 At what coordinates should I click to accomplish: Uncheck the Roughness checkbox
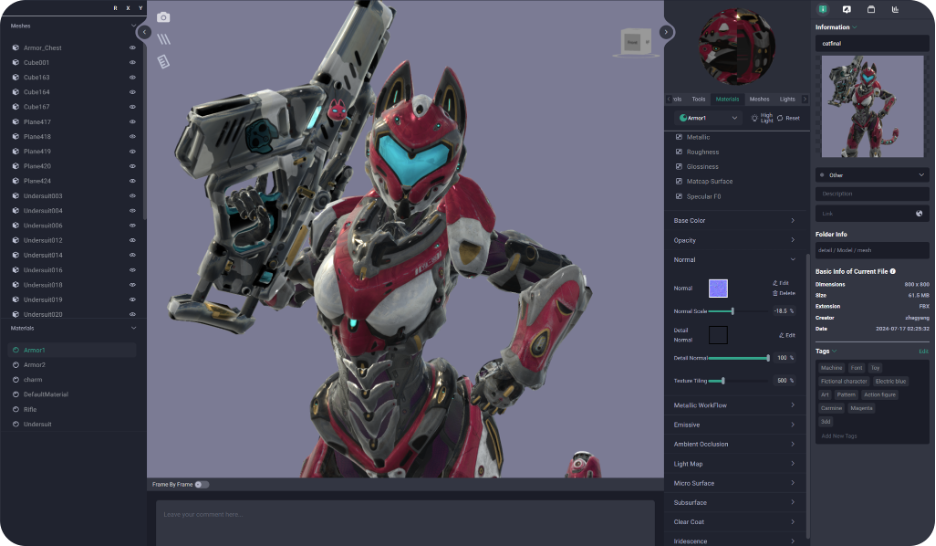click(x=680, y=152)
